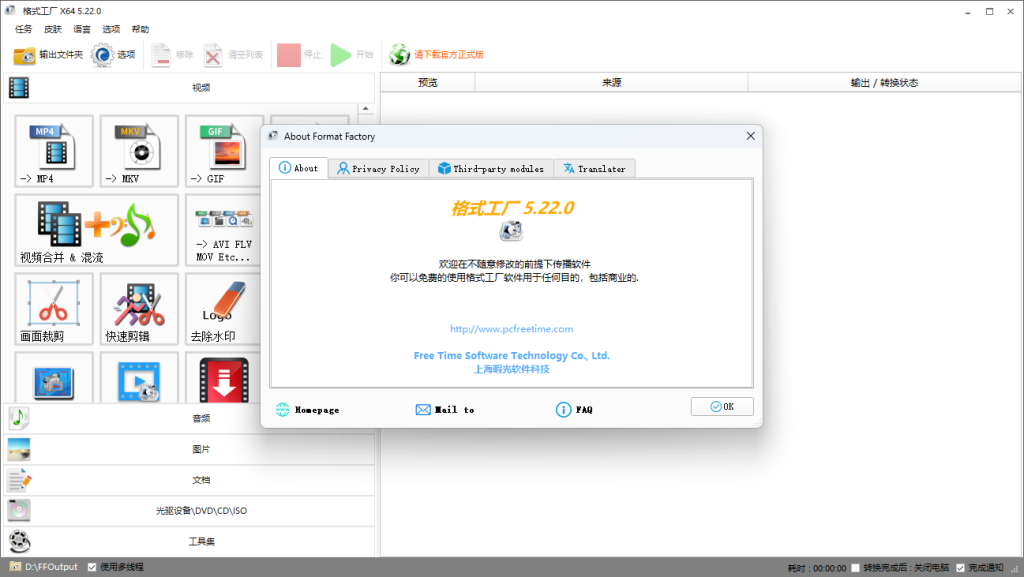Toggle the completion notification checkbox

coord(960,568)
